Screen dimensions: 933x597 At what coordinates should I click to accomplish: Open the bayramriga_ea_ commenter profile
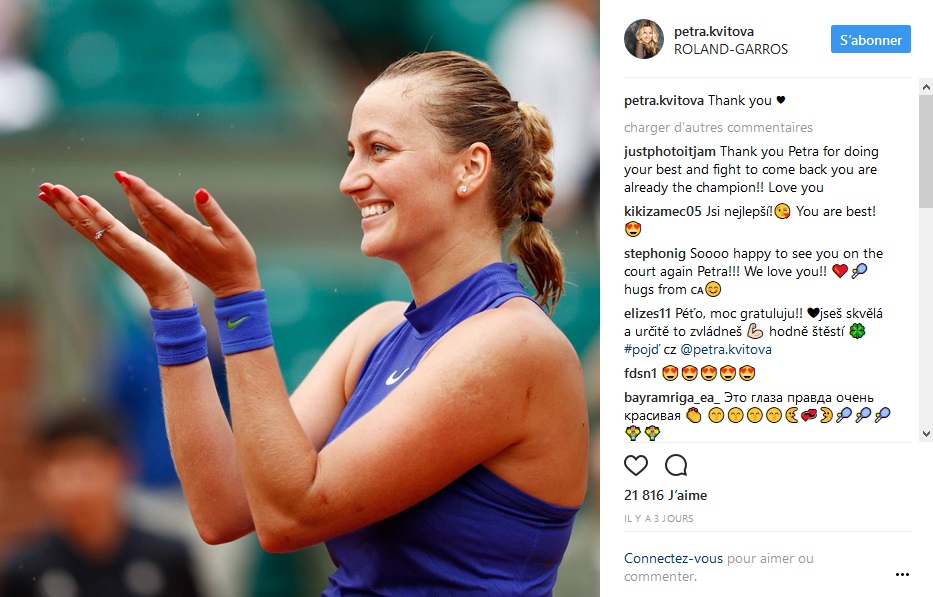tap(672, 398)
